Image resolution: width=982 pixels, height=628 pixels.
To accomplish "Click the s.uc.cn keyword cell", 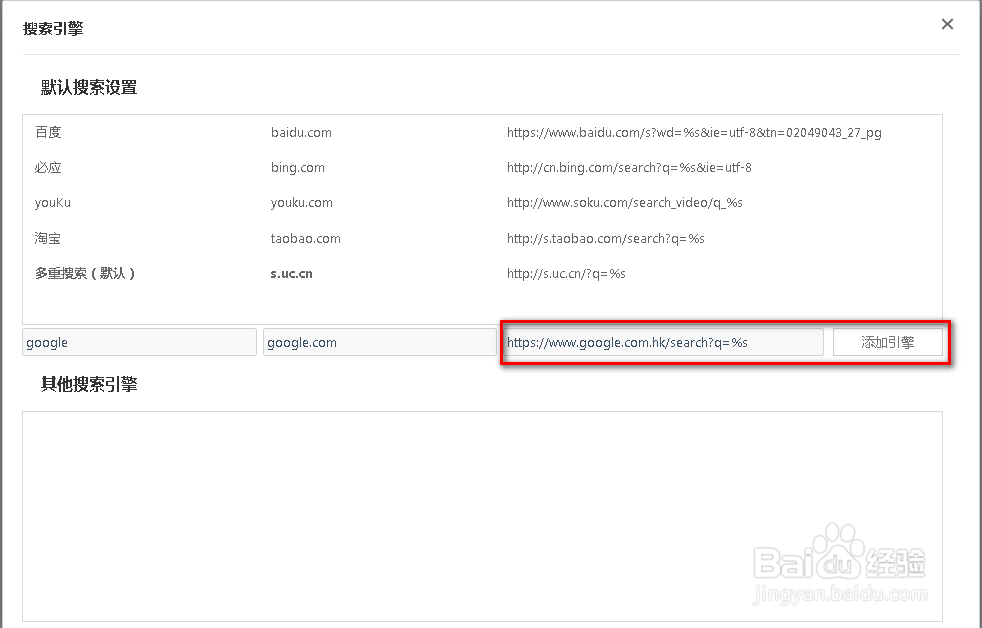I will (291, 274).
